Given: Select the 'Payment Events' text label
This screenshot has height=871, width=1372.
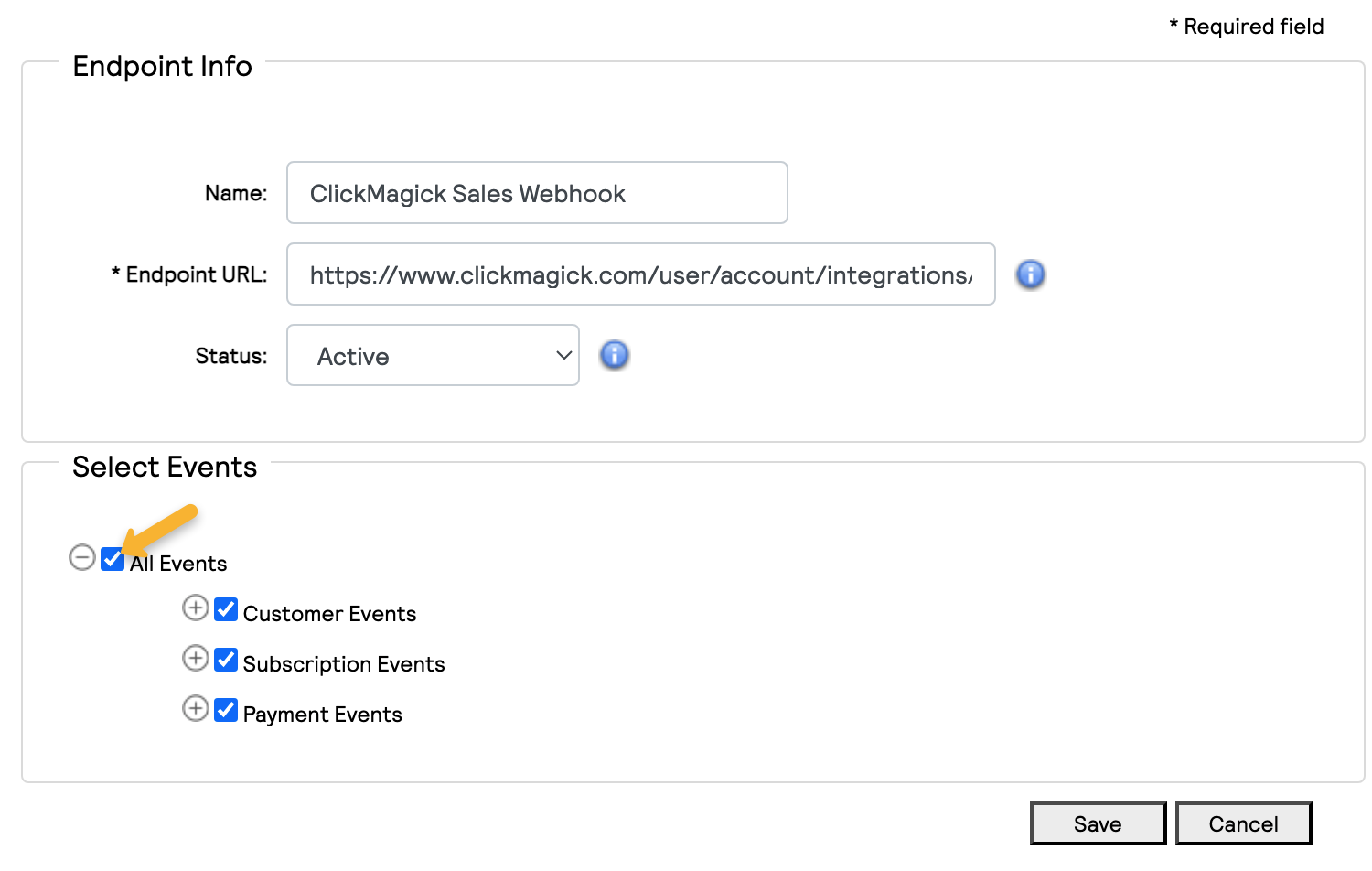Looking at the screenshot, I should click(322, 715).
